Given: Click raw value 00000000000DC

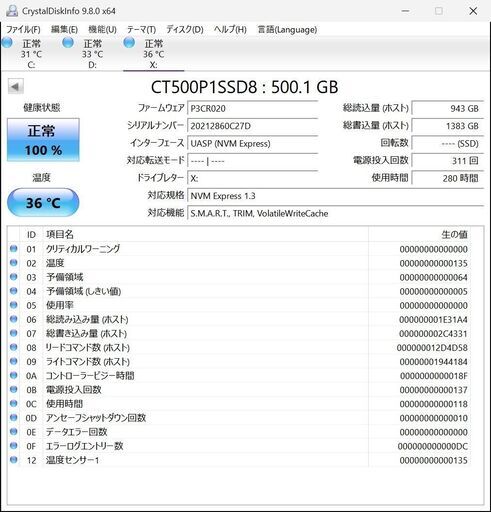Looking at the screenshot, I should pos(433,446).
